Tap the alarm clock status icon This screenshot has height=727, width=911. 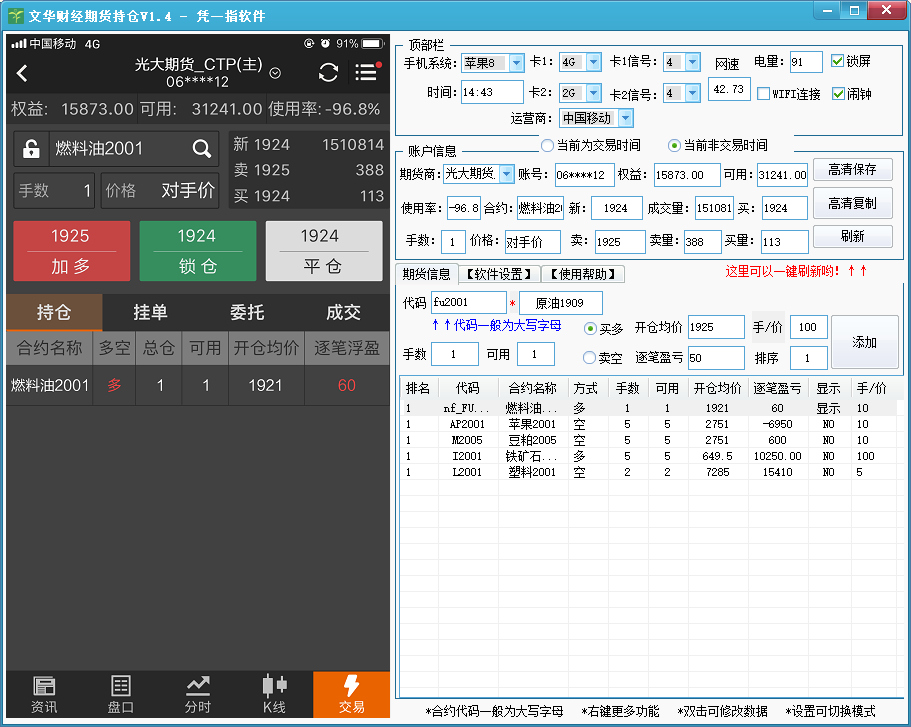(x=325, y=44)
